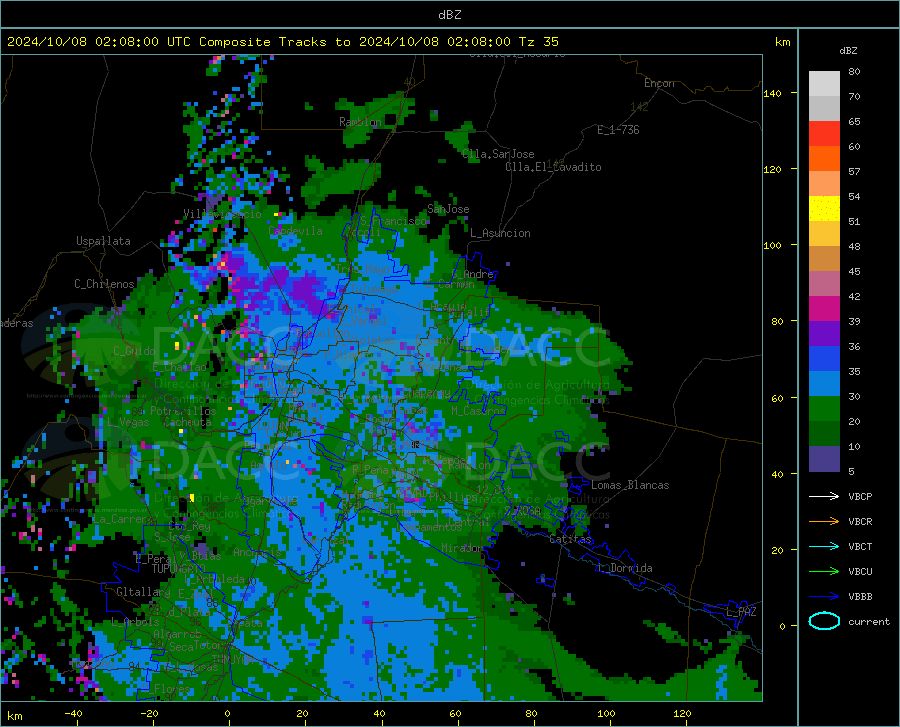
Task: Choose the light blue 30-35 dBZ swatch
Action: pos(824,384)
